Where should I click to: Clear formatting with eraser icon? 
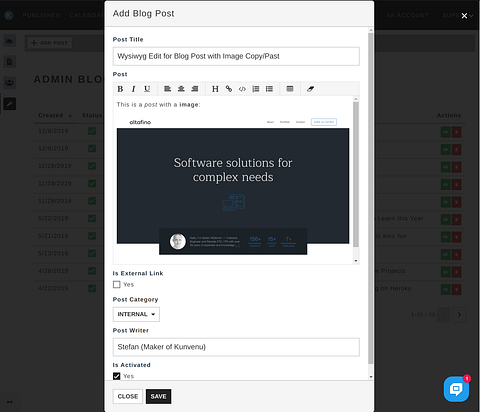point(310,89)
